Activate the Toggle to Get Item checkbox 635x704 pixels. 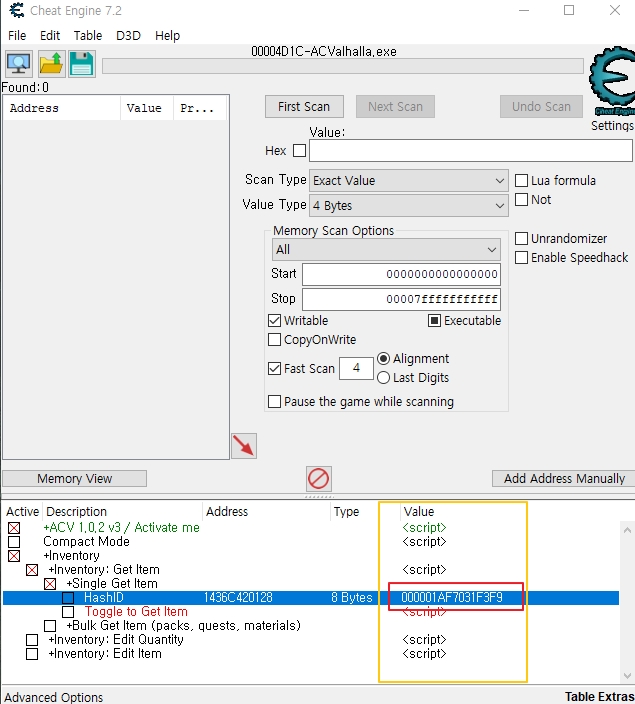[x=68, y=612]
